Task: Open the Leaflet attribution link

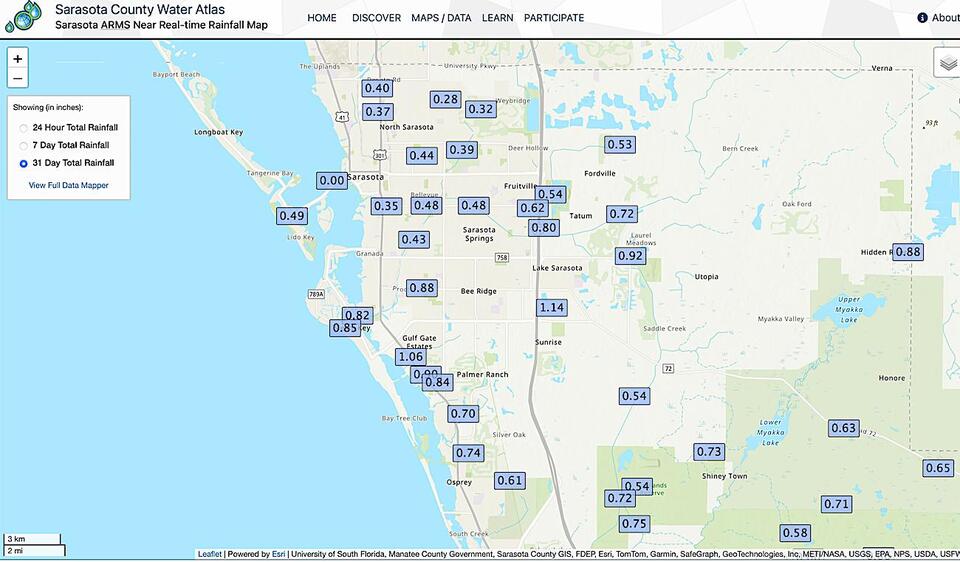Action: point(209,554)
